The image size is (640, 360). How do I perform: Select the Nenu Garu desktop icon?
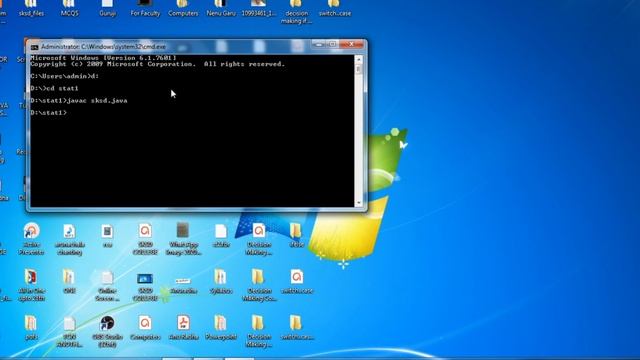[221, 8]
